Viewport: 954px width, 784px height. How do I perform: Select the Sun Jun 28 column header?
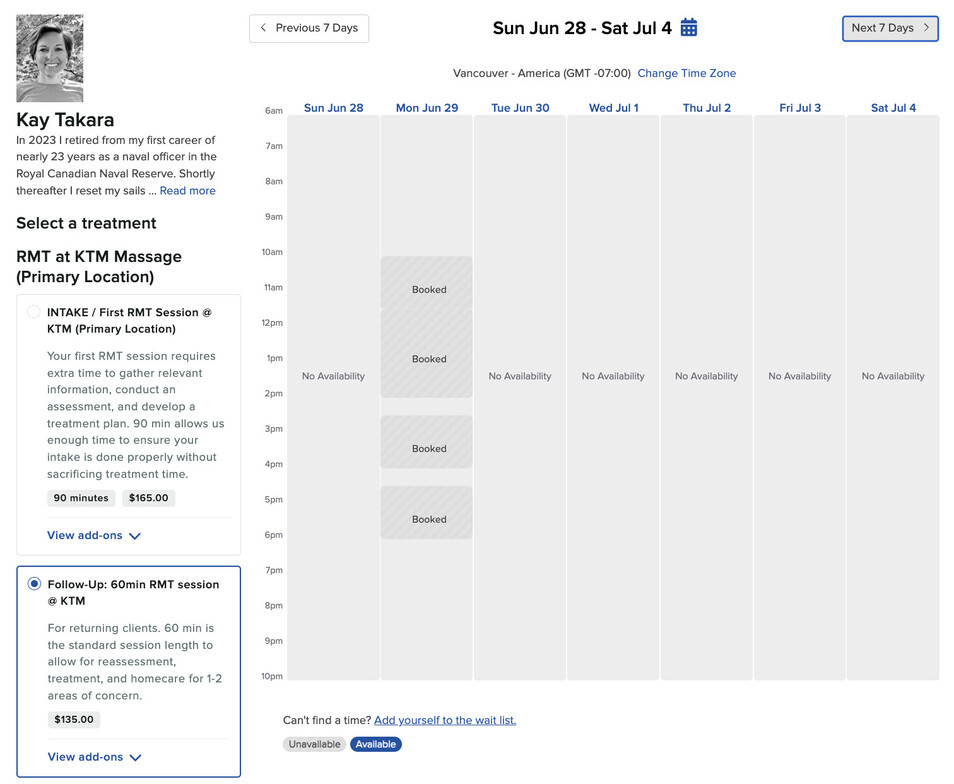point(333,108)
